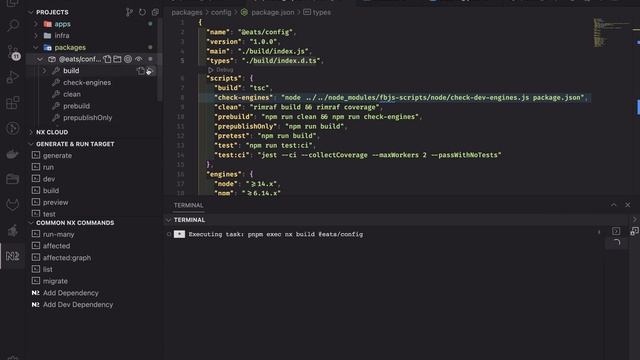Focus project graph icon on @eats/config
This screenshot has height=360, width=640.
tap(128, 59)
